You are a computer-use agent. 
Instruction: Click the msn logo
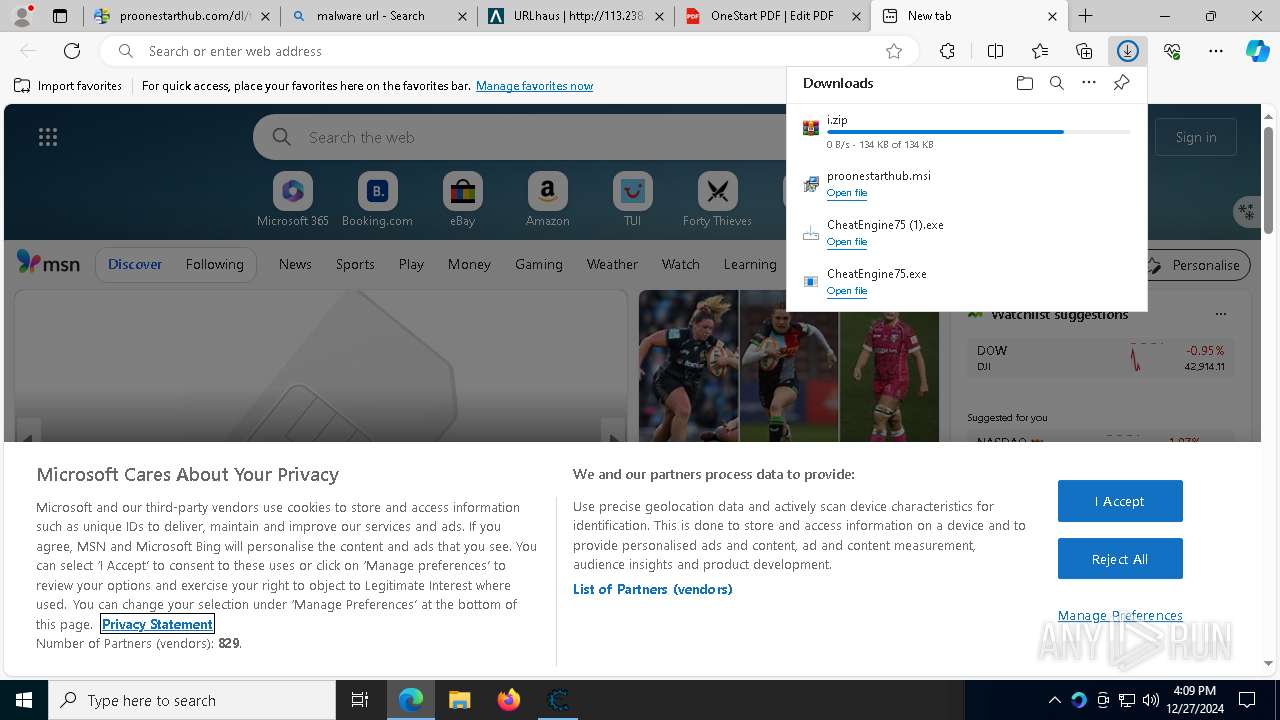click(48, 263)
